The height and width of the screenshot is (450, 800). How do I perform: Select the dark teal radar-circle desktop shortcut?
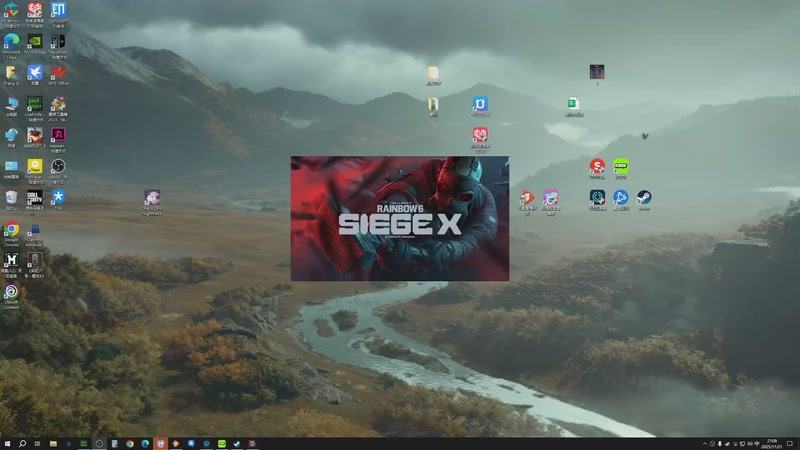coord(597,197)
